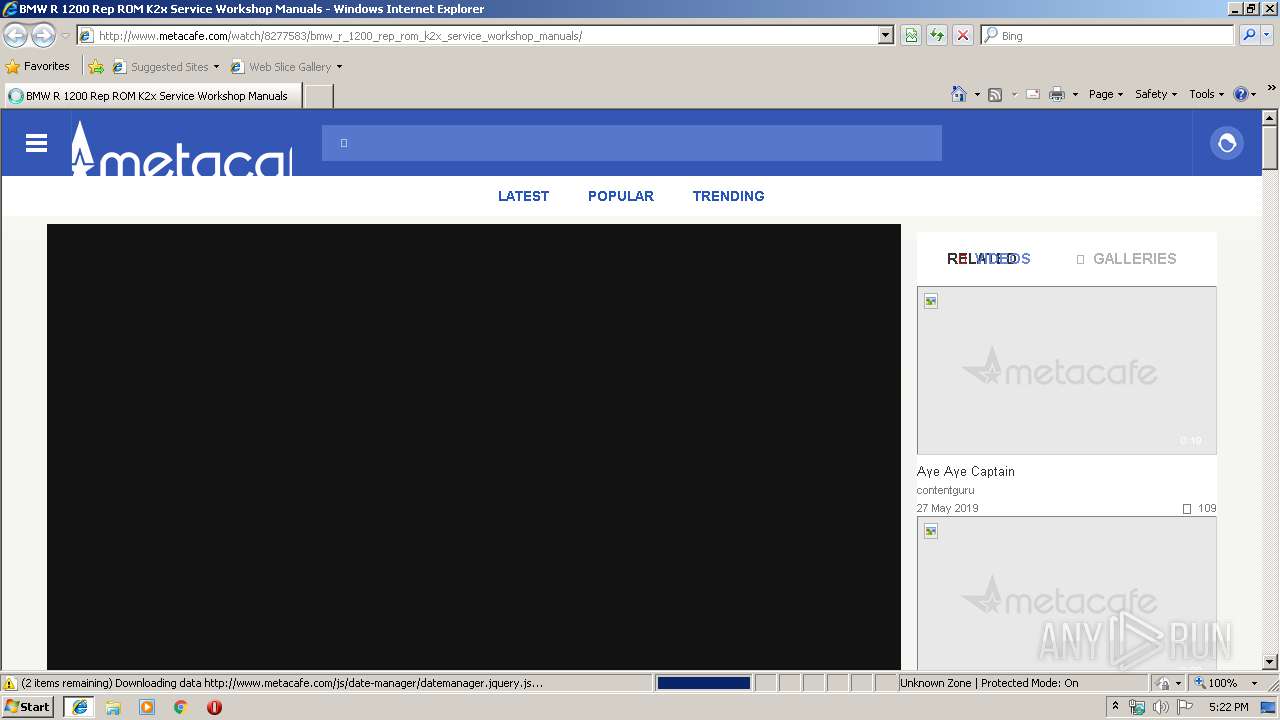
Task: Click the red Opera taskbar icon
Action: point(214,707)
